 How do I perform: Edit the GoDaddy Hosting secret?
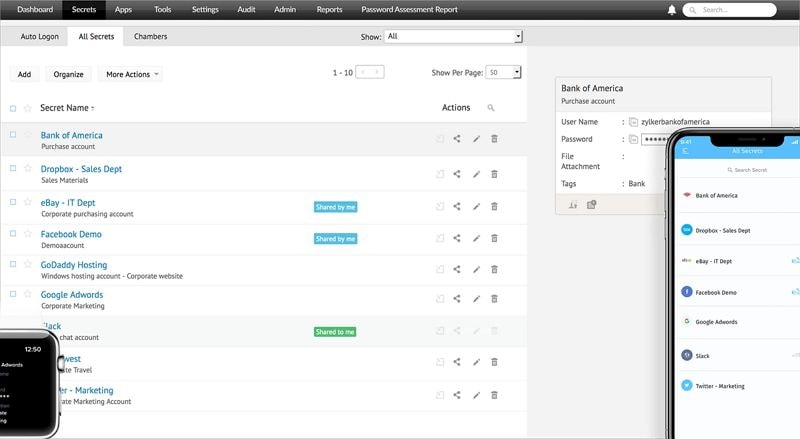pyautogui.click(x=476, y=270)
